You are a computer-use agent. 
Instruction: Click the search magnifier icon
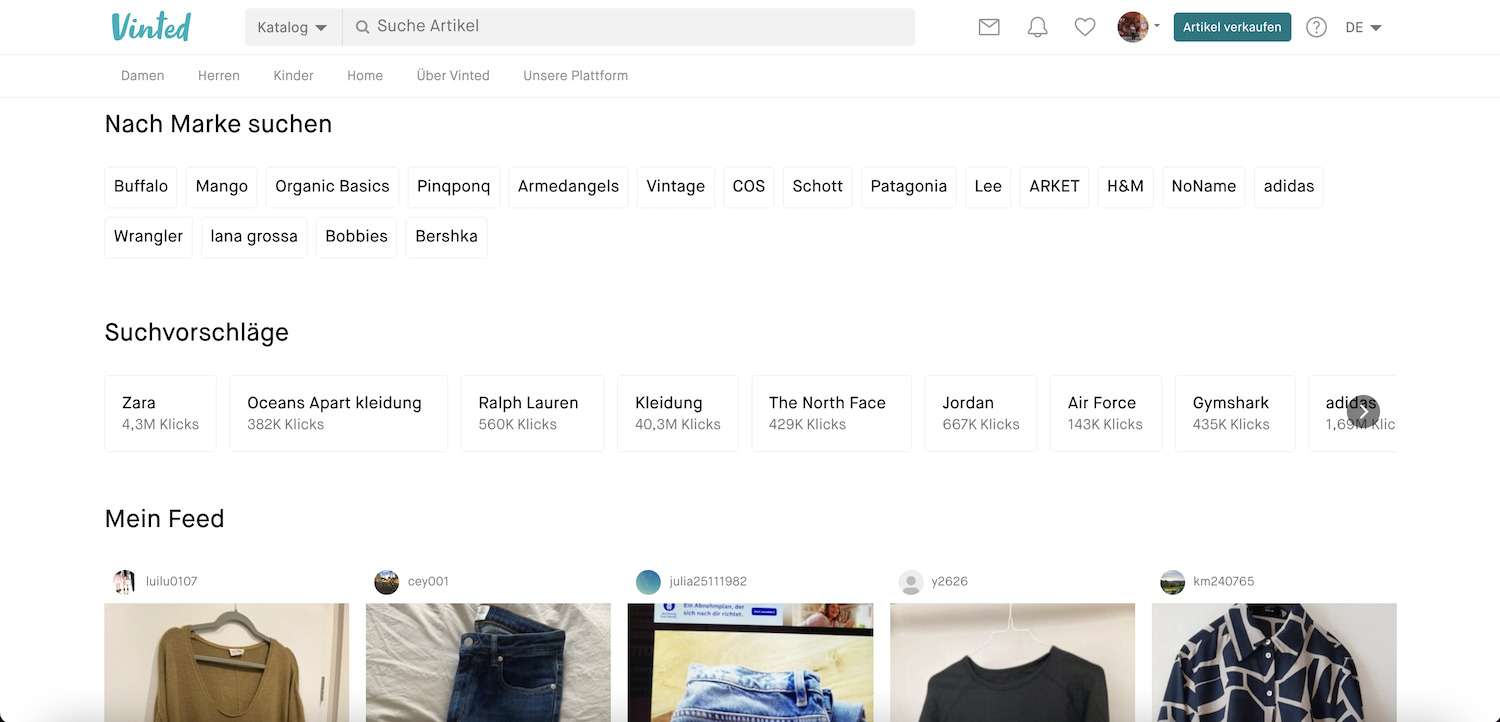362,27
